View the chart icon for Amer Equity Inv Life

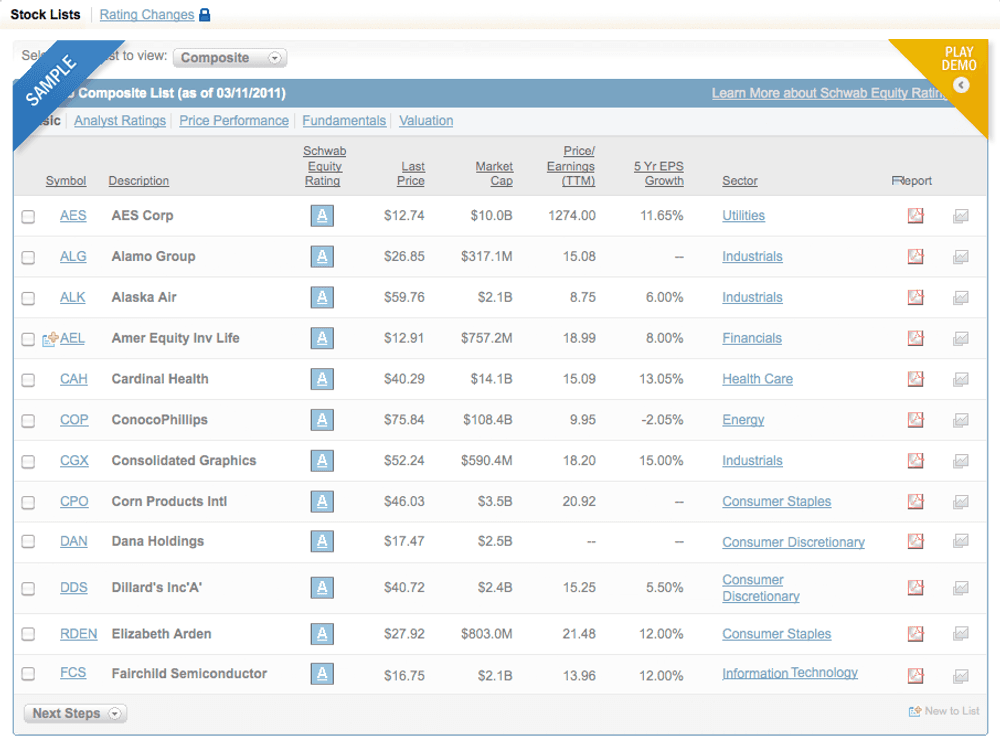pos(960,339)
